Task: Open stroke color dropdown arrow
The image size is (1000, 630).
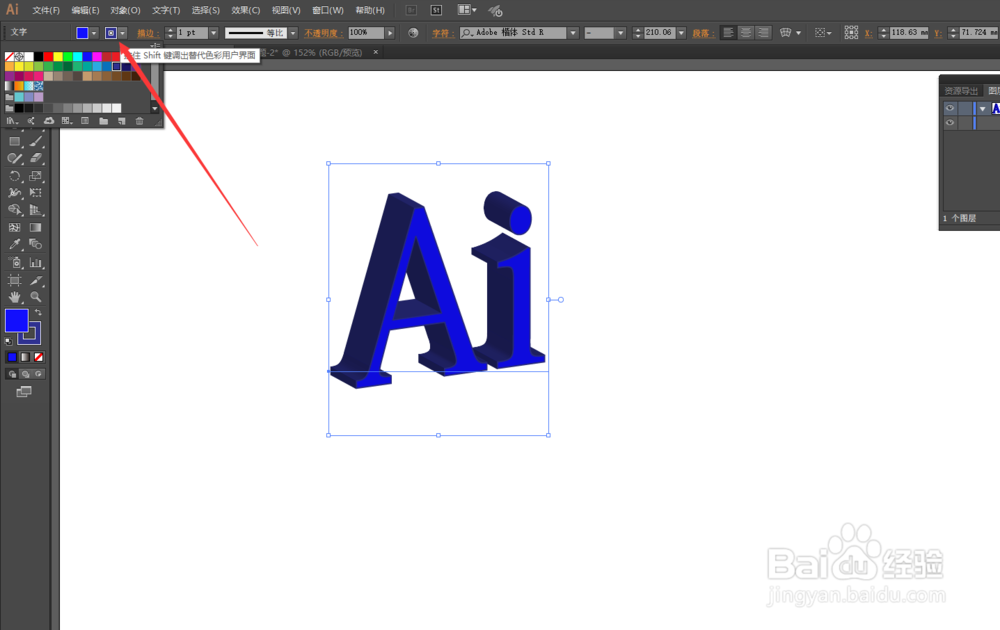Action: [122, 33]
